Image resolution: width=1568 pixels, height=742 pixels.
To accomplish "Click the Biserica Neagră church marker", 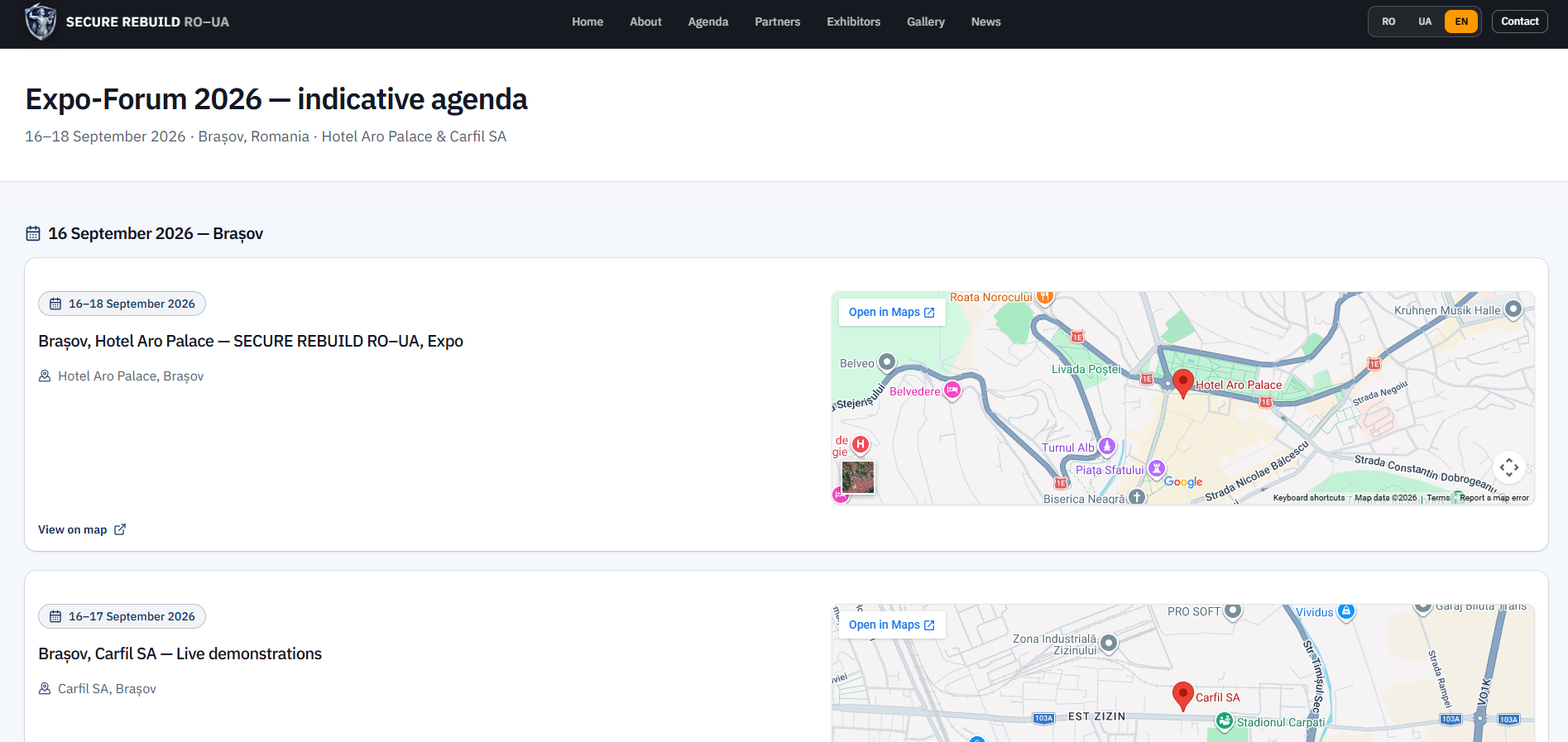I will pyautogui.click(x=1137, y=497).
